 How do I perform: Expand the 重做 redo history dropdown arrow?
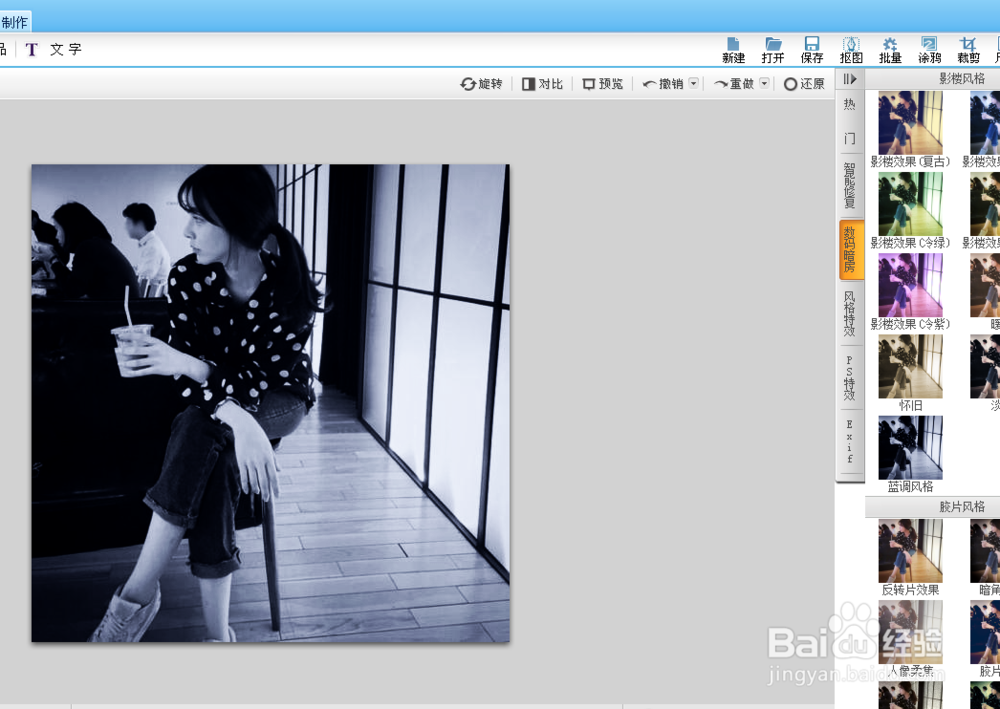764,83
